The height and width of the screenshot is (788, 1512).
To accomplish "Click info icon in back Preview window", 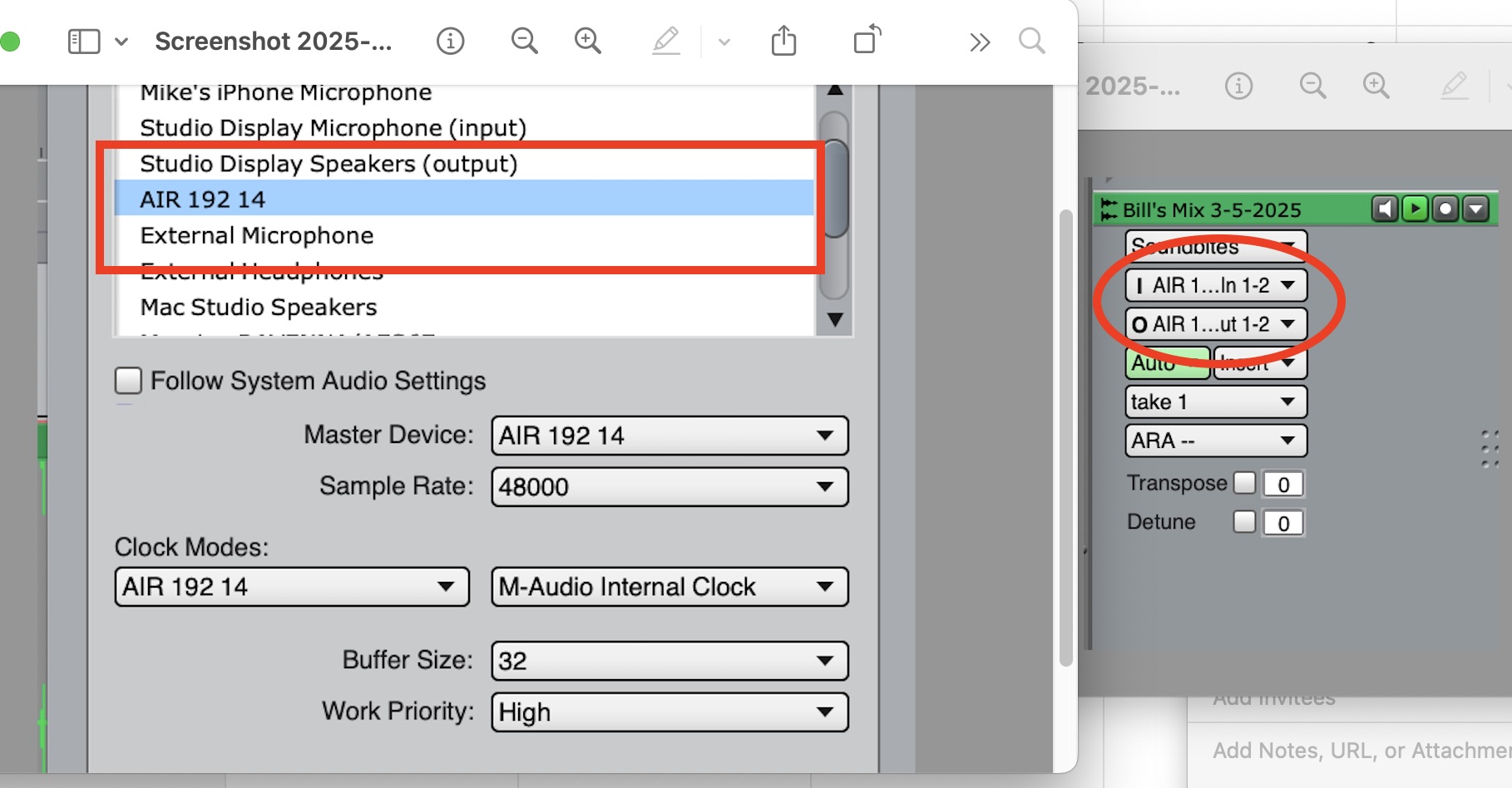I will click(x=1239, y=86).
